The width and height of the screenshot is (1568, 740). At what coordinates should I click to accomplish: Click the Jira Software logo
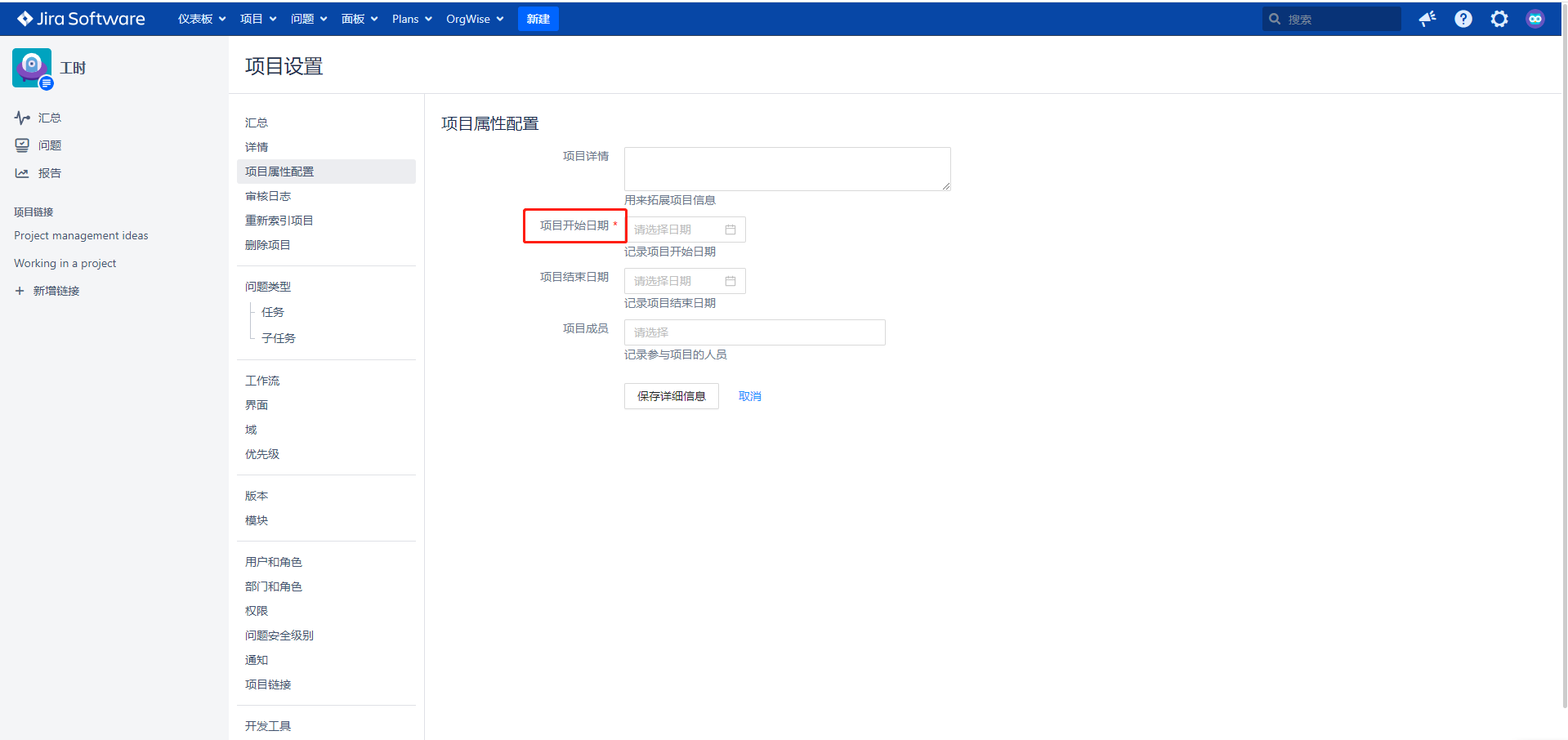click(x=81, y=19)
